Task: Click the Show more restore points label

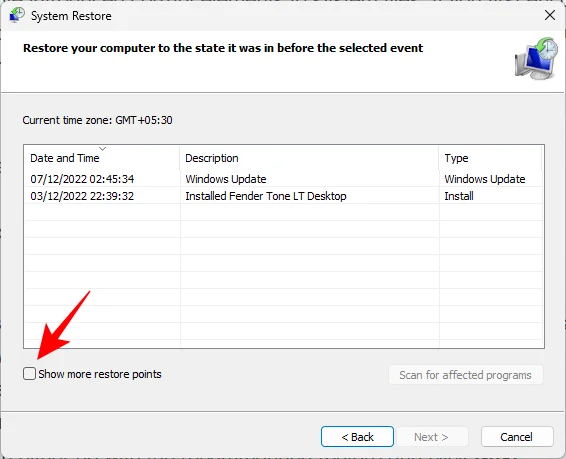Action: [100, 374]
